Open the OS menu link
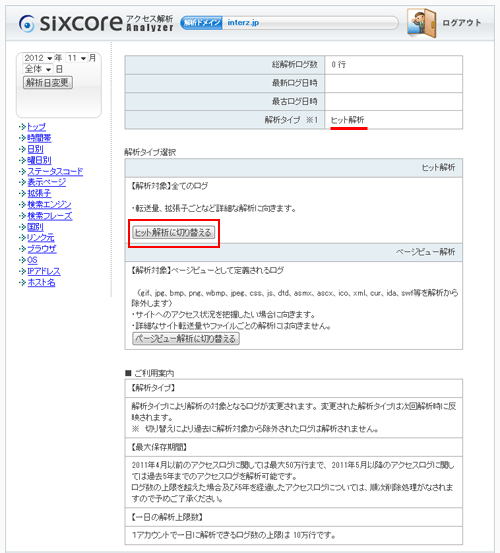Viewport: 500px width, 553px height. click(32, 260)
